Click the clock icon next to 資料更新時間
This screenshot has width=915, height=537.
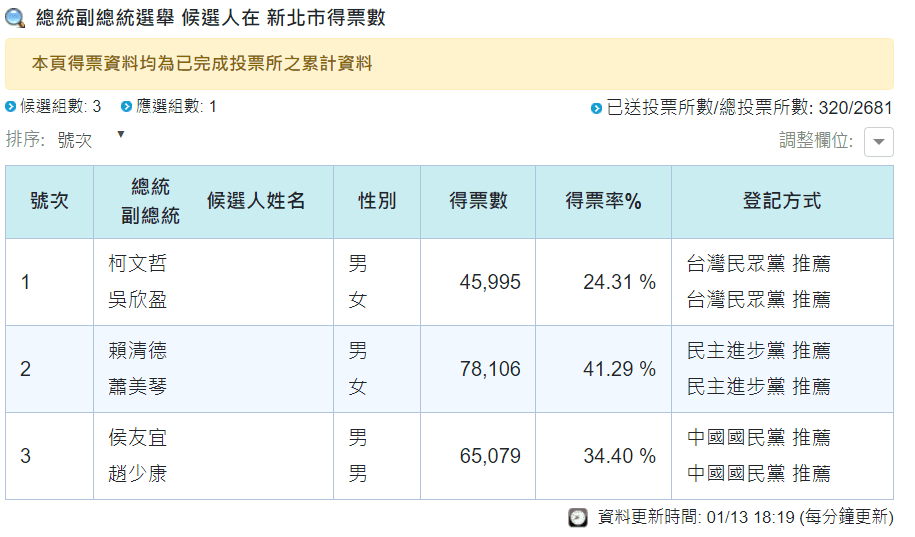coord(578,517)
